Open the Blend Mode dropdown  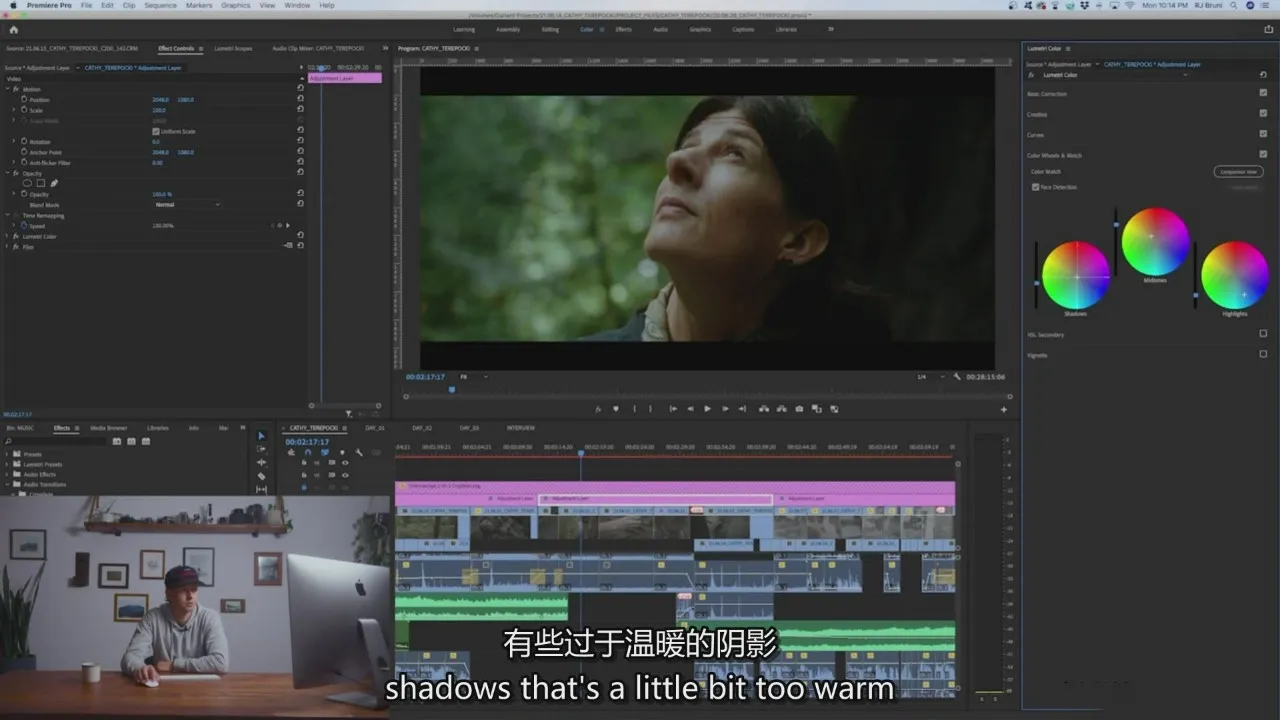point(187,204)
